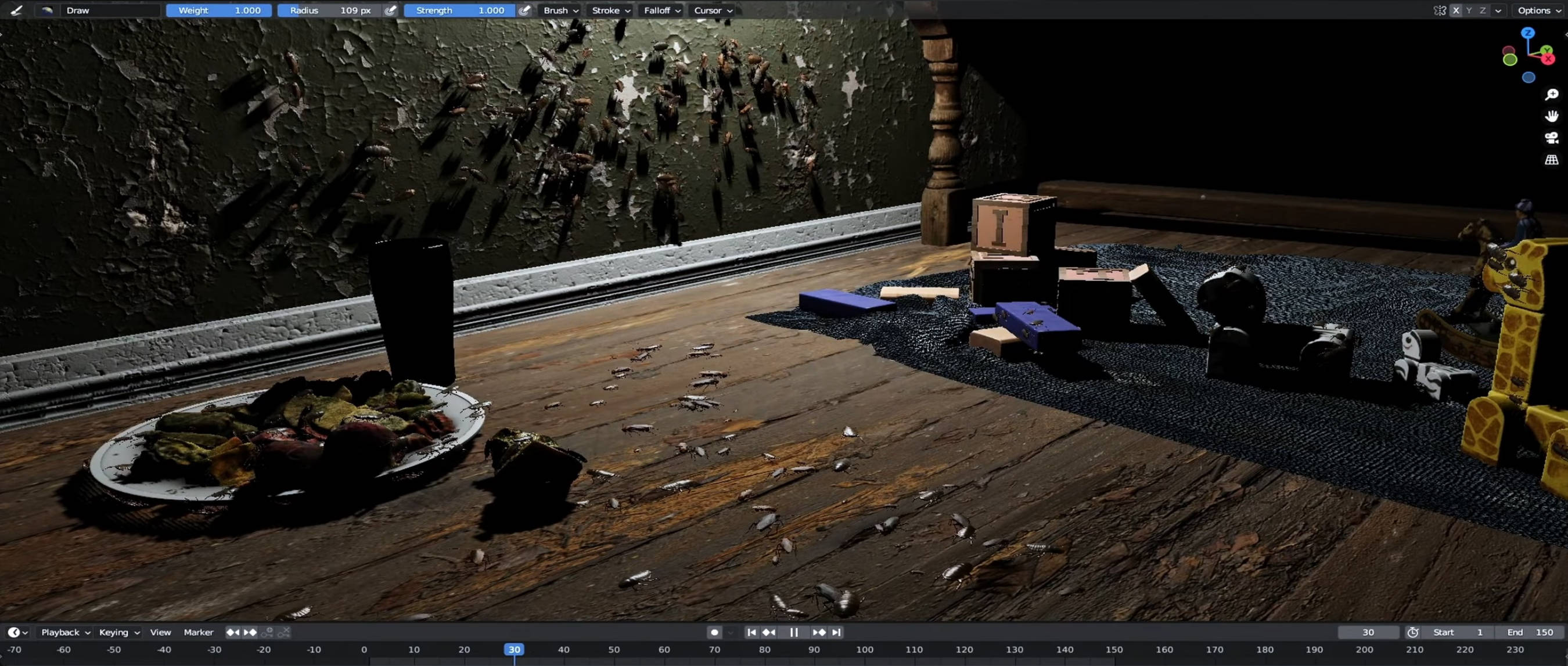Open the Stroke dropdown
This screenshot has width=1568, height=666.
(609, 10)
